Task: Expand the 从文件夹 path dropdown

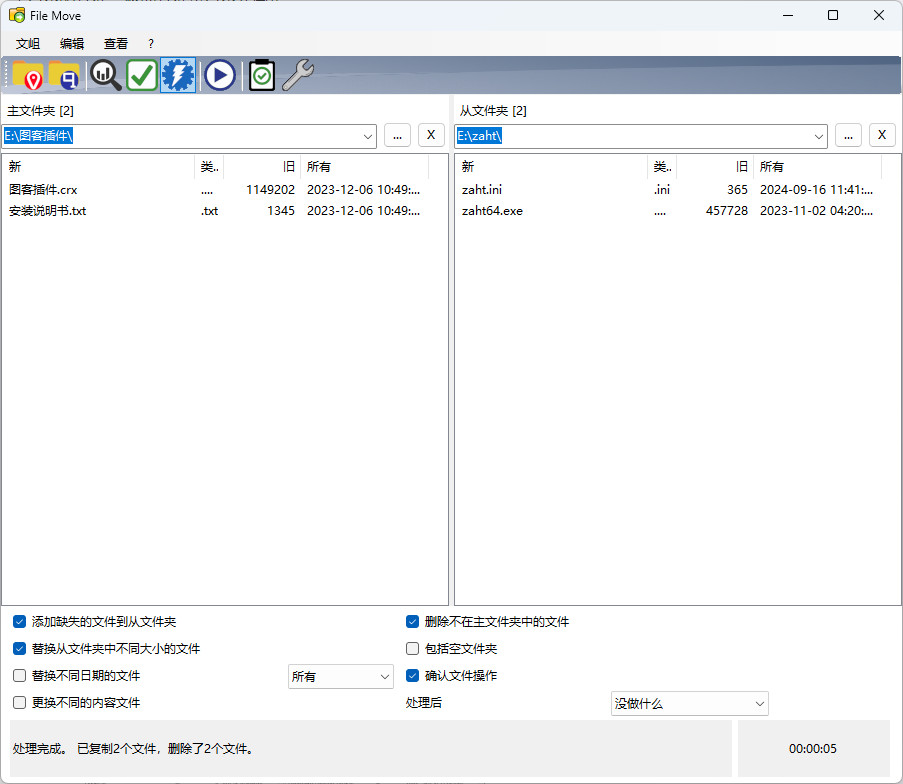Action: click(818, 137)
